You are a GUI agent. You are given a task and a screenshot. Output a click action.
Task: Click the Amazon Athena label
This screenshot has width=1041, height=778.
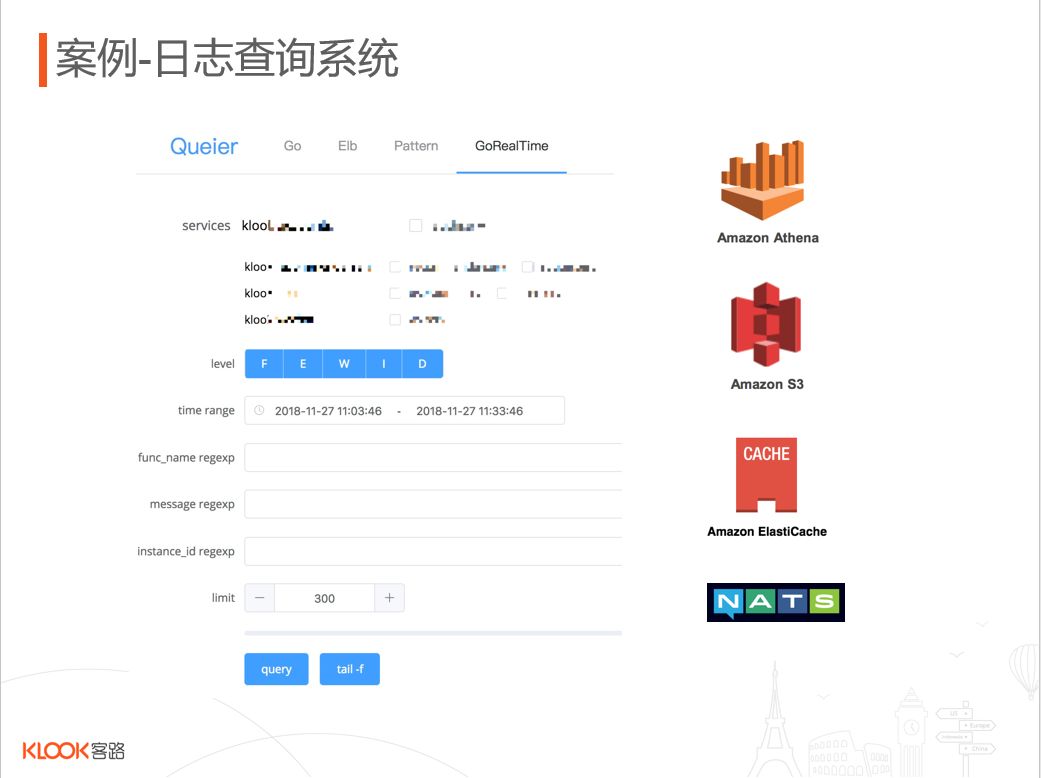pos(767,238)
